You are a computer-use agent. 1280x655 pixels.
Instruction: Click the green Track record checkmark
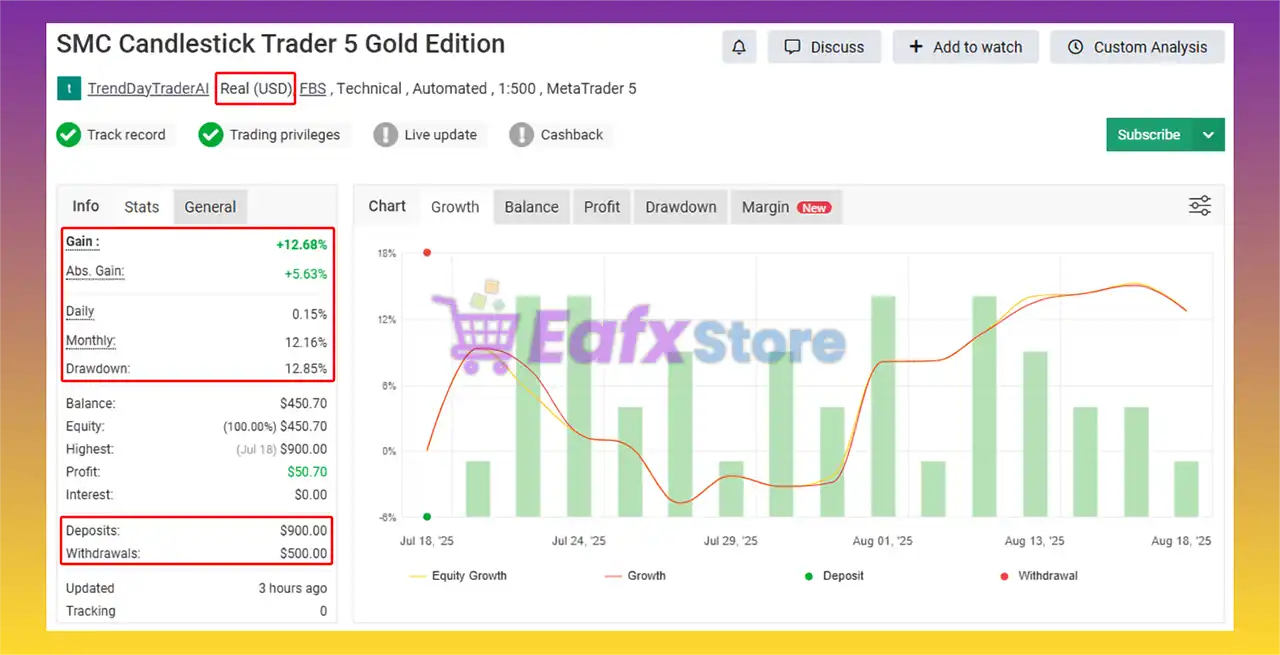click(x=68, y=135)
